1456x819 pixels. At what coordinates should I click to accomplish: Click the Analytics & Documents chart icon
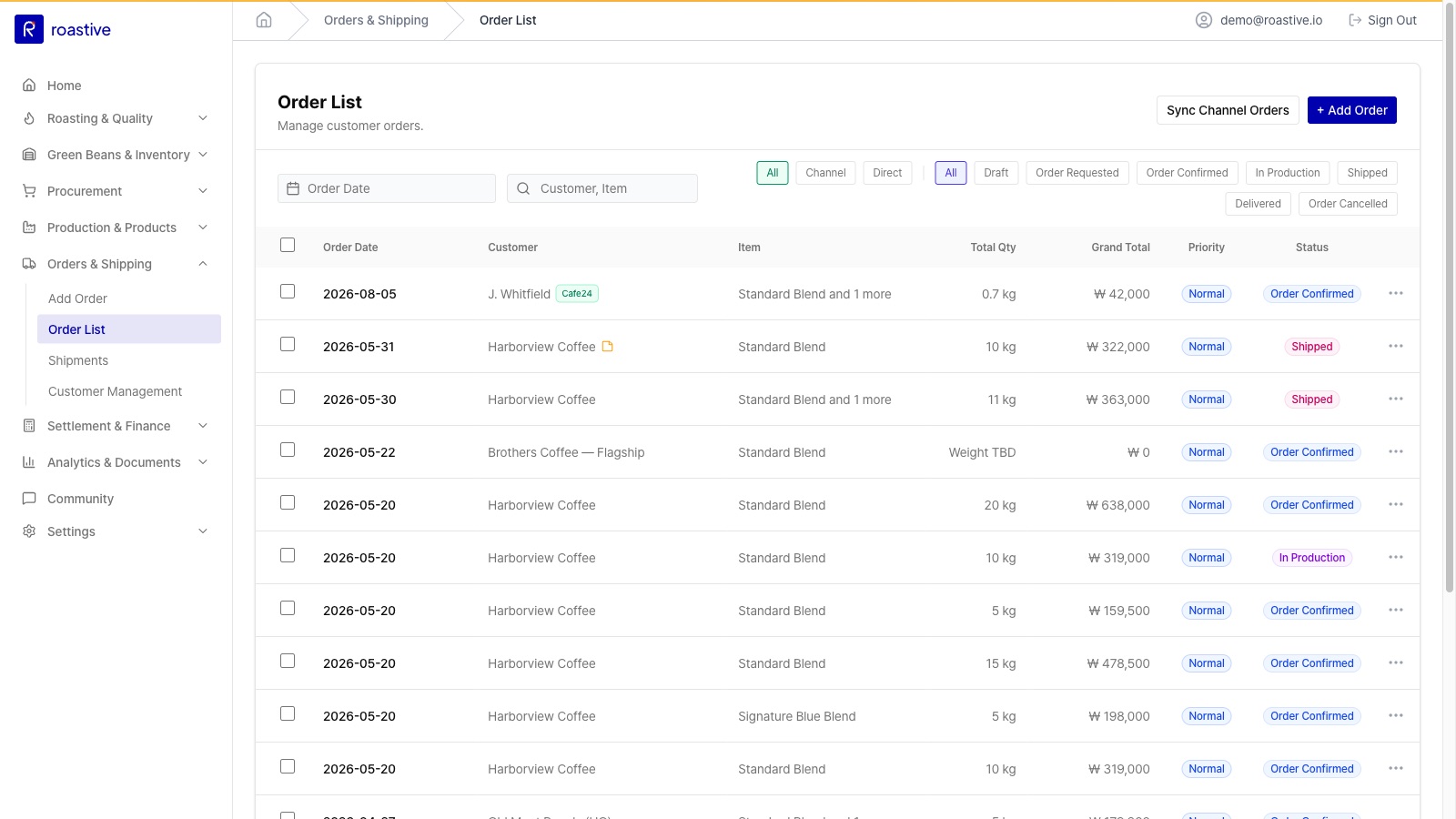[29, 462]
